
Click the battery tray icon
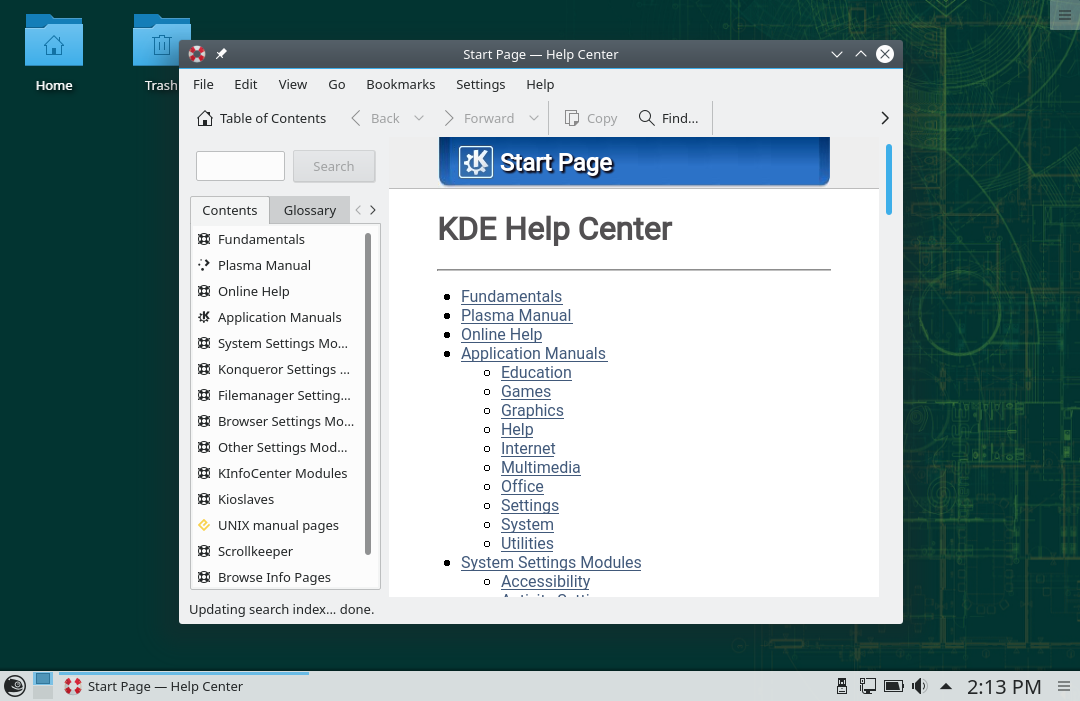893,686
